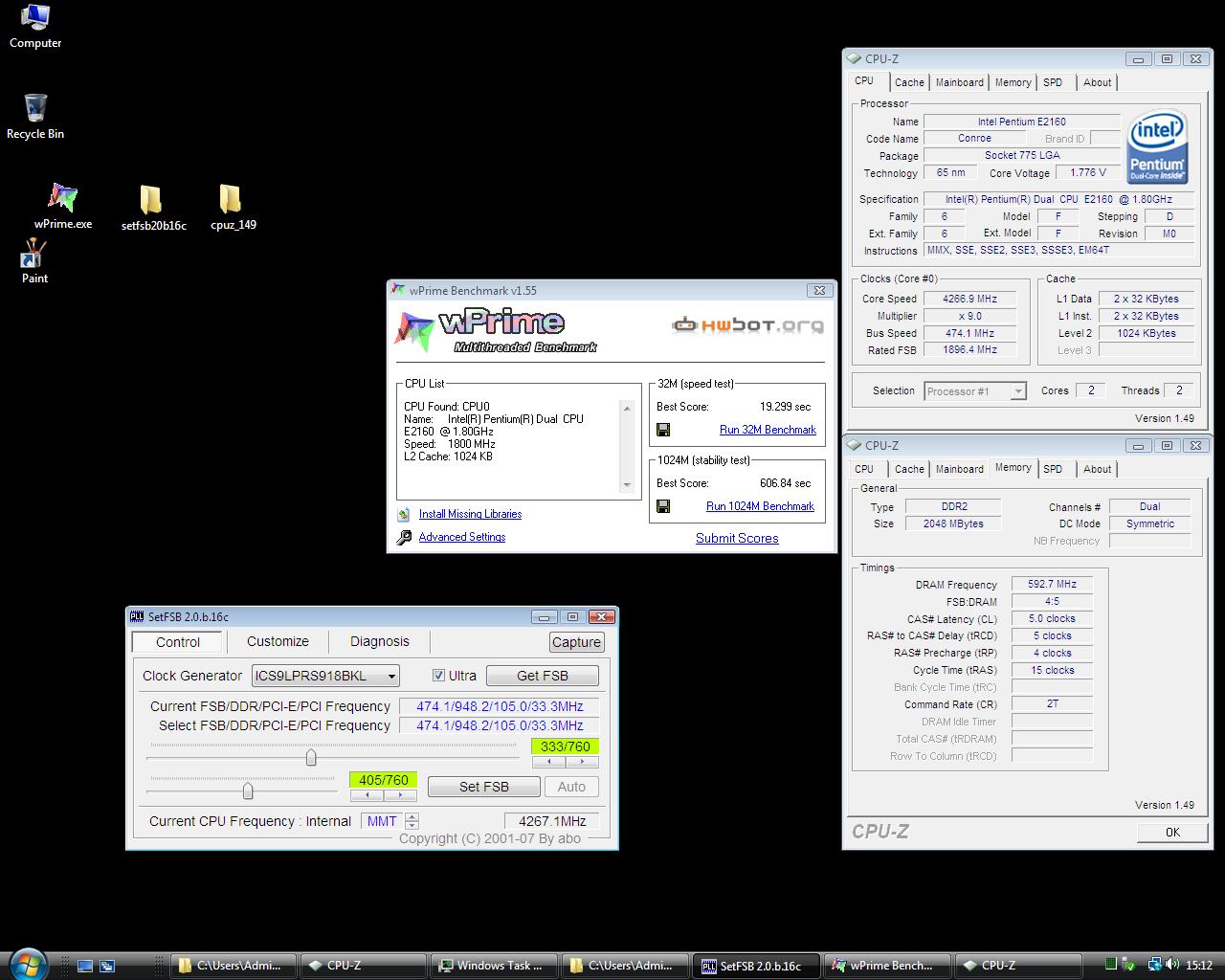Viewport: 1225px width, 980px height.
Task: Select the Control tab in SetFSB
Action: [178, 642]
